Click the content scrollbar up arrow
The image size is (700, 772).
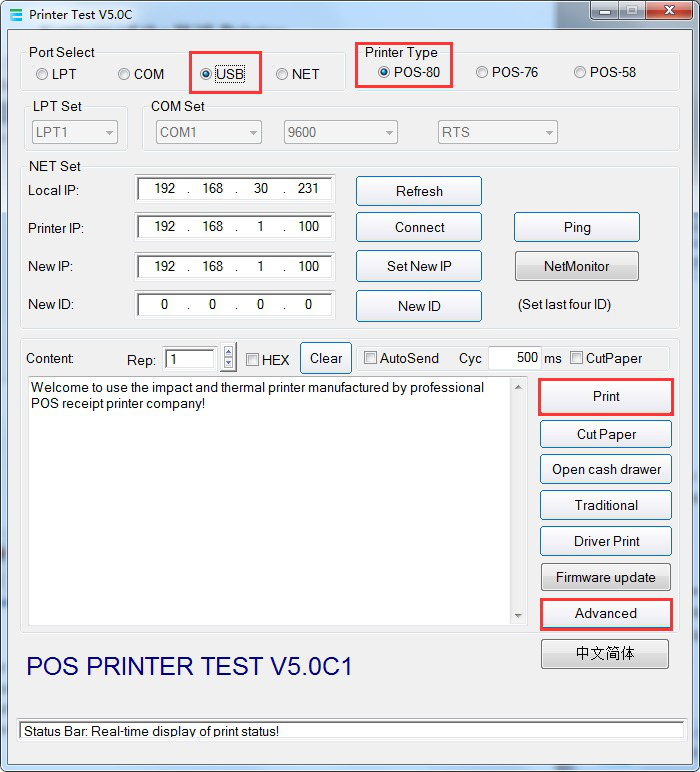tap(518, 387)
